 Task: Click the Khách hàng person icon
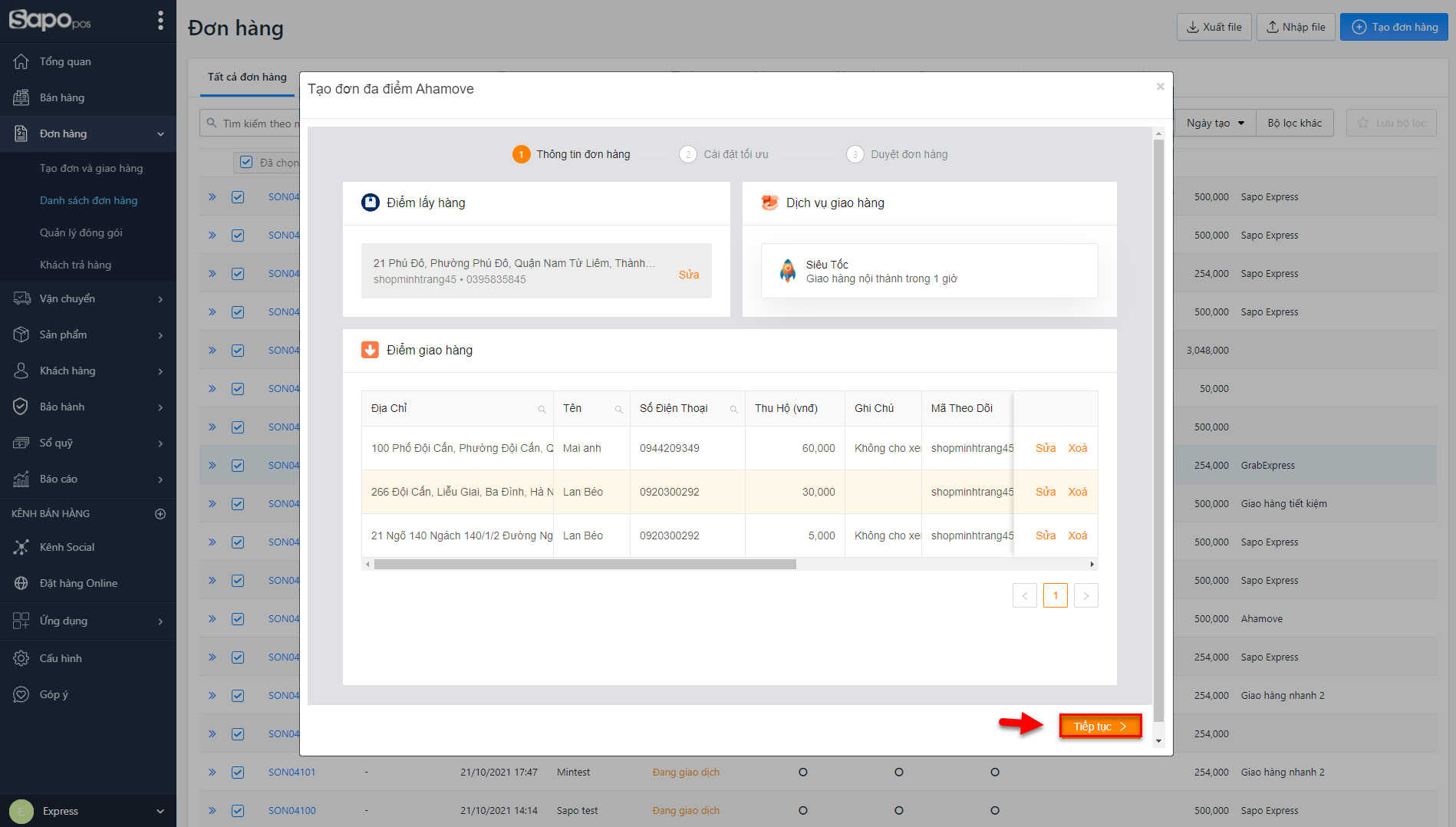click(x=21, y=371)
